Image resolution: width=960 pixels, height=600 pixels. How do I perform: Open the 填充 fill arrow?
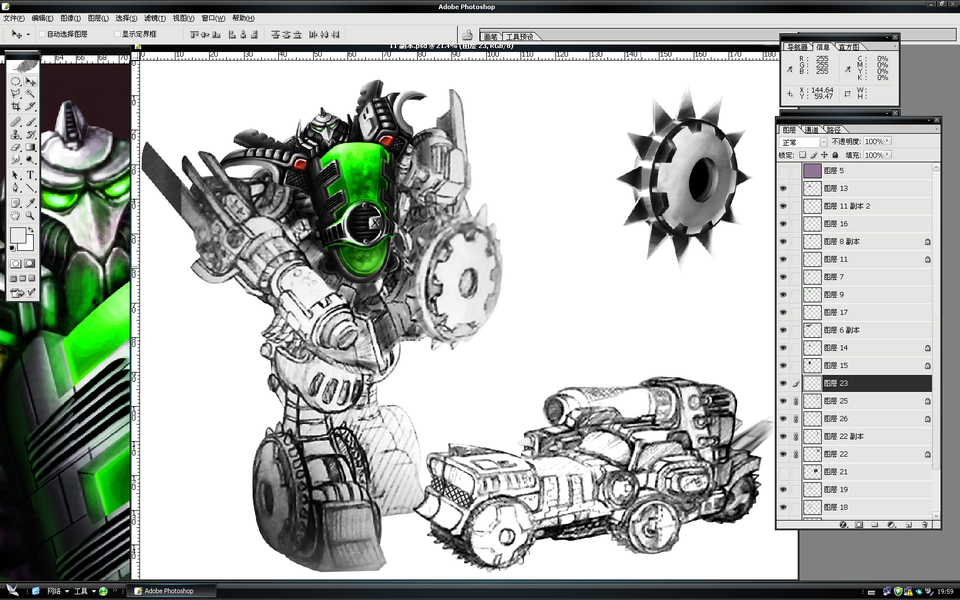[887, 156]
